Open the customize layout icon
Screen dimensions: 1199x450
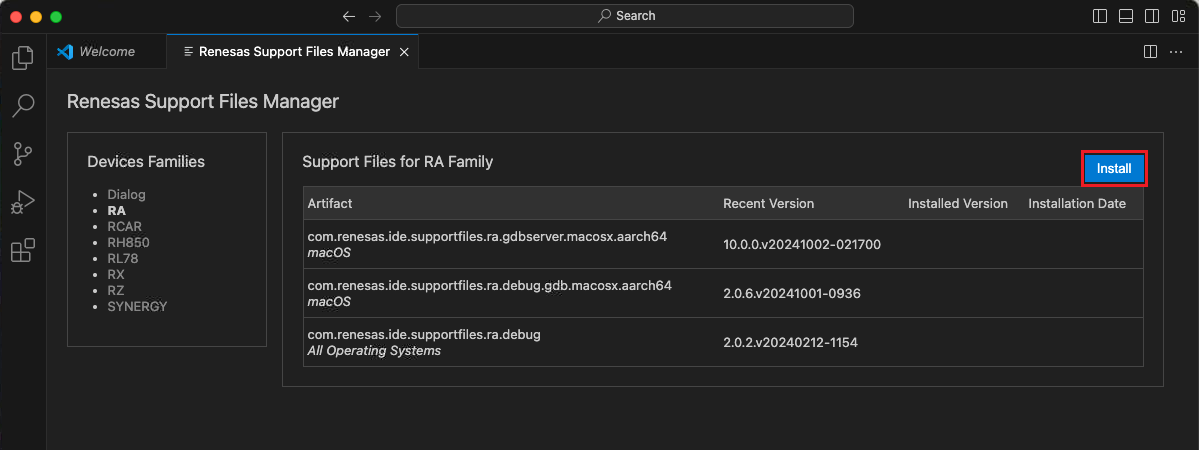coord(1178,16)
